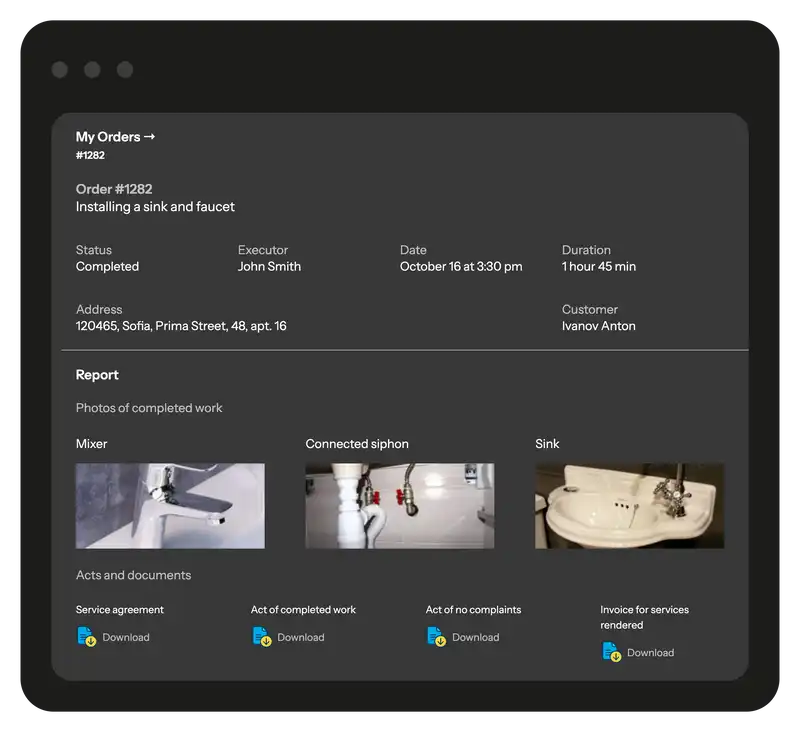Click the arrow next to My Orders
Image resolution: width=800 pixels, height=732 pixels.
click(x=150, y=137)
